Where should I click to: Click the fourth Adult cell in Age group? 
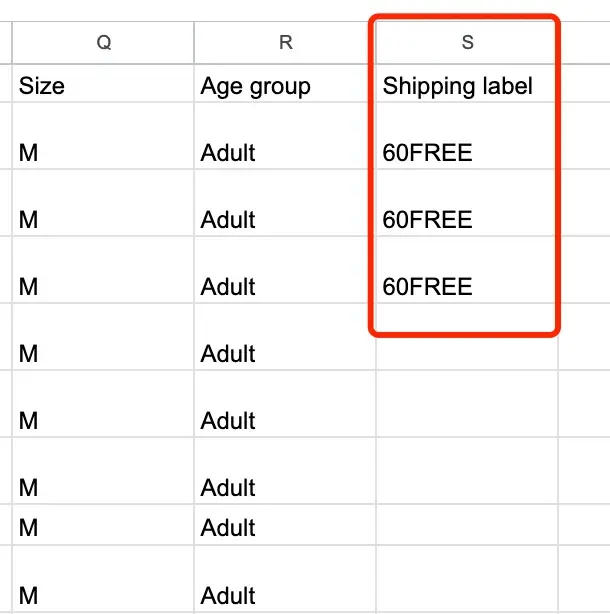[x=285, y=337]
